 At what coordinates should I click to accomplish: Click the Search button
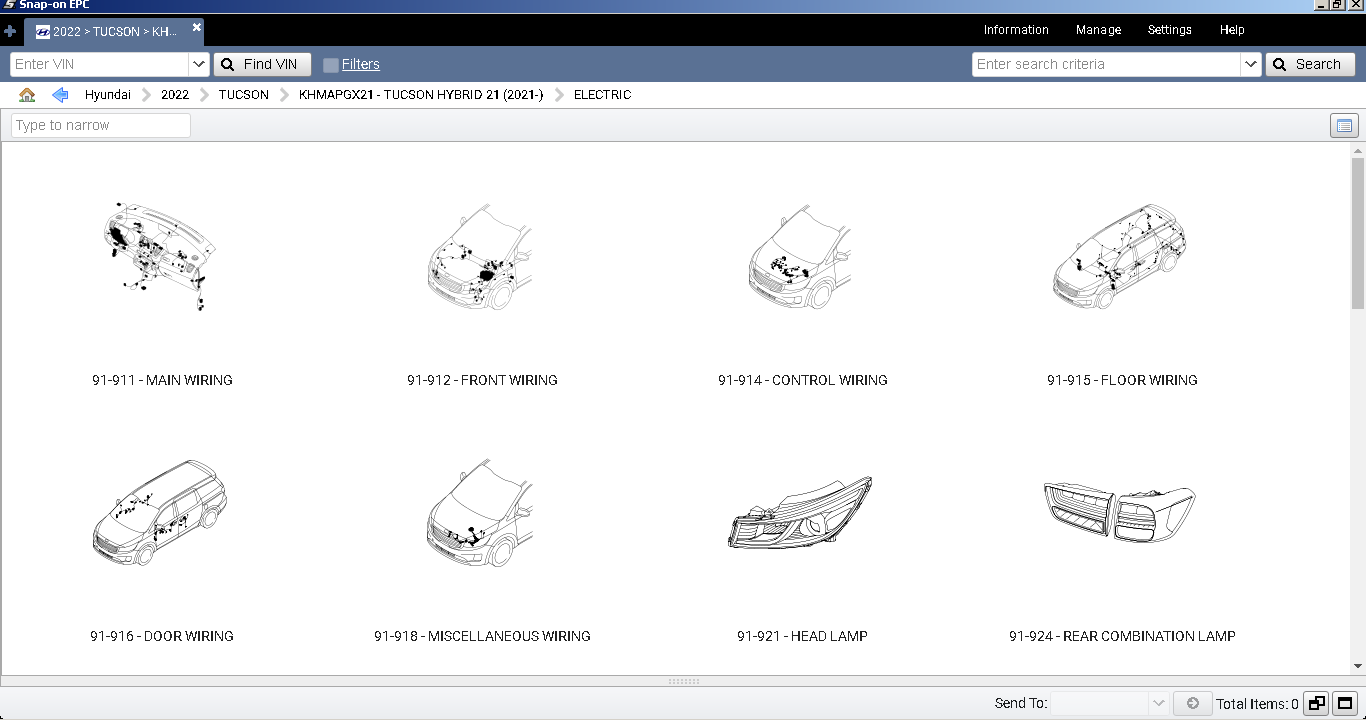point(1310,64)
